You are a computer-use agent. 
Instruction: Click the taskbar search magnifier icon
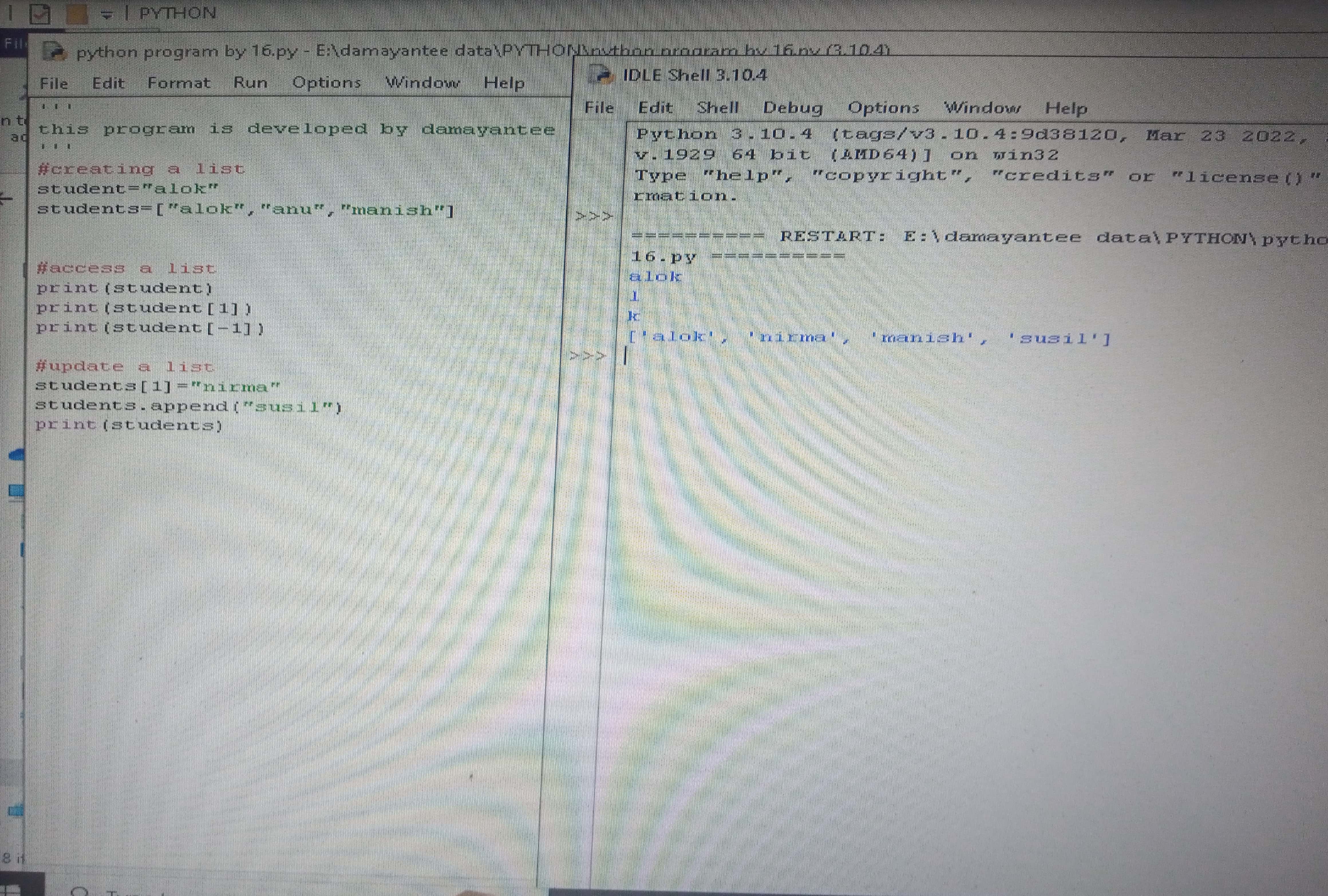[x=80, y=891]
